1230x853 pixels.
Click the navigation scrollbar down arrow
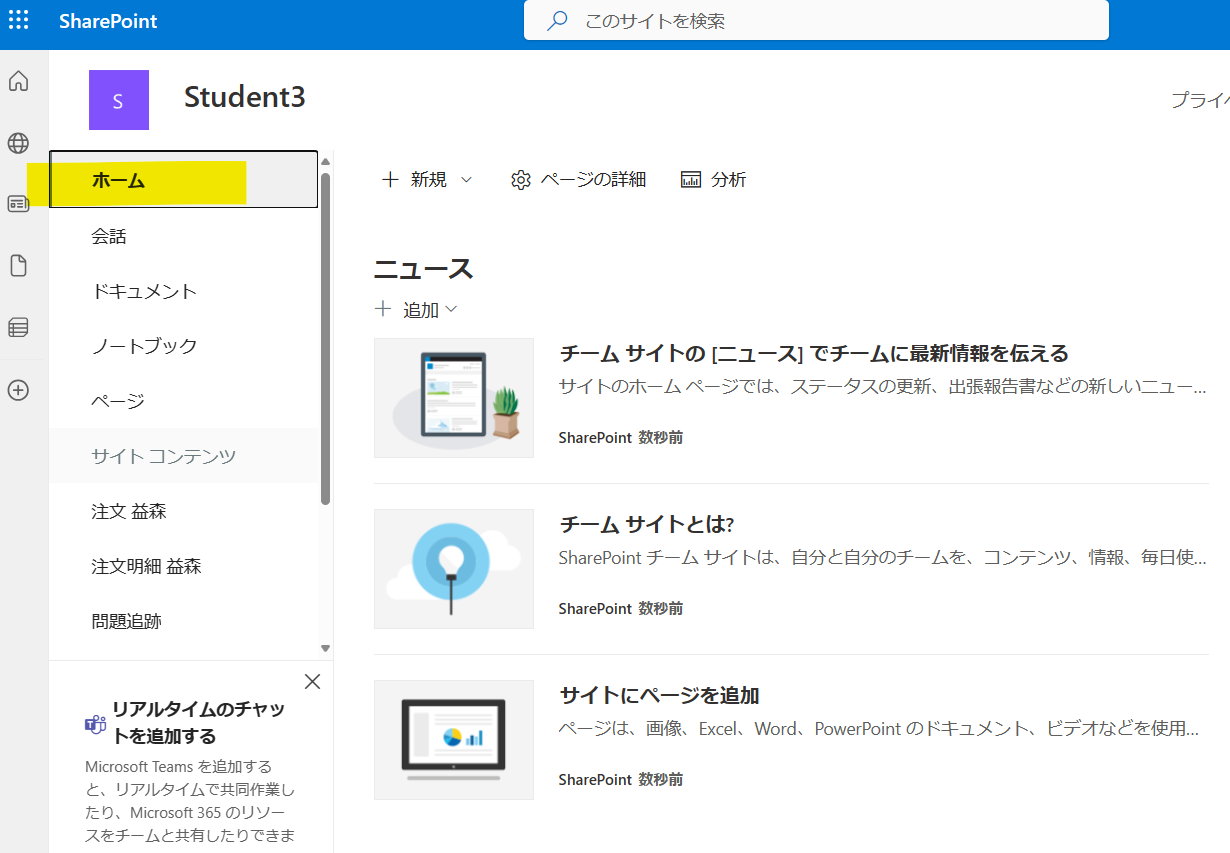325,648
